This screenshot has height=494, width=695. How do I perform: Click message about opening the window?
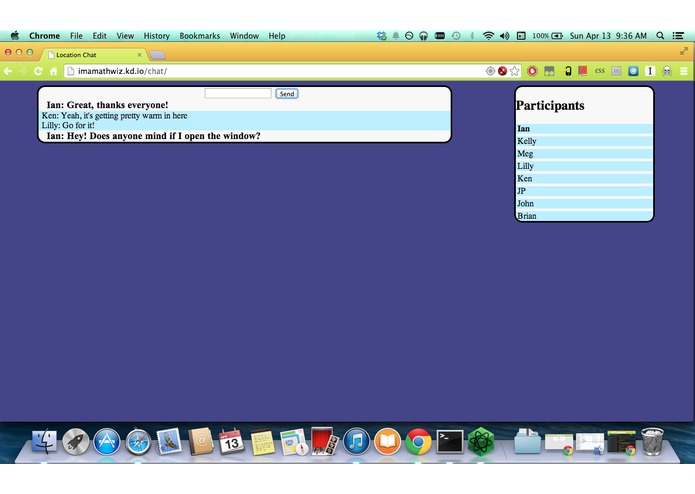pos(153,136)
